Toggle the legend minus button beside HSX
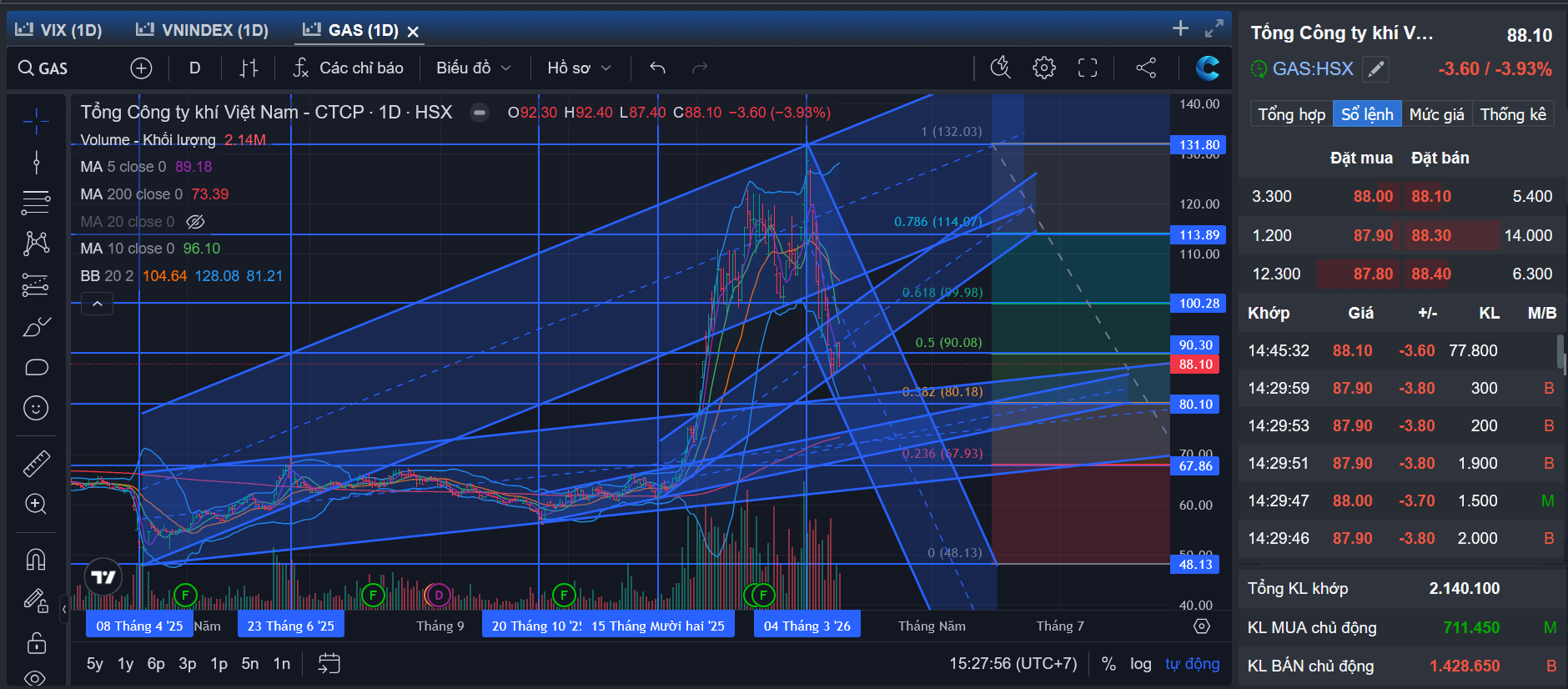Image resolution: width=1568 pixels, height=689 pixels. tap(480, 113)
